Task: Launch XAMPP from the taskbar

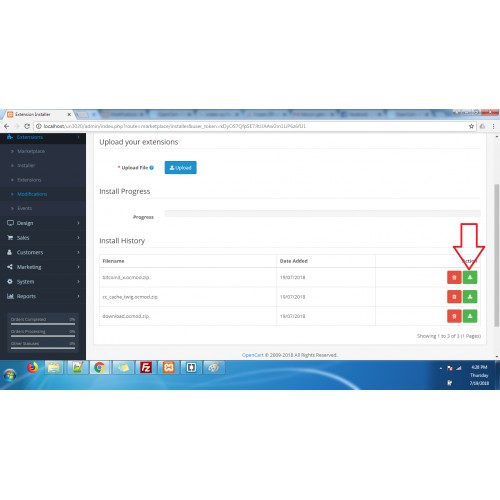Action: point(169,368)
